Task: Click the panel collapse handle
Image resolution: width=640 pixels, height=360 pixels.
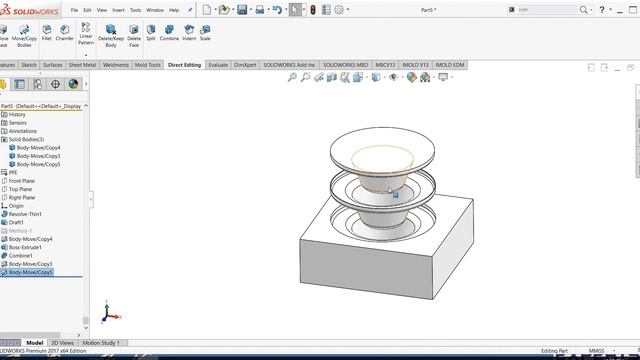Action: click(91, 199)
